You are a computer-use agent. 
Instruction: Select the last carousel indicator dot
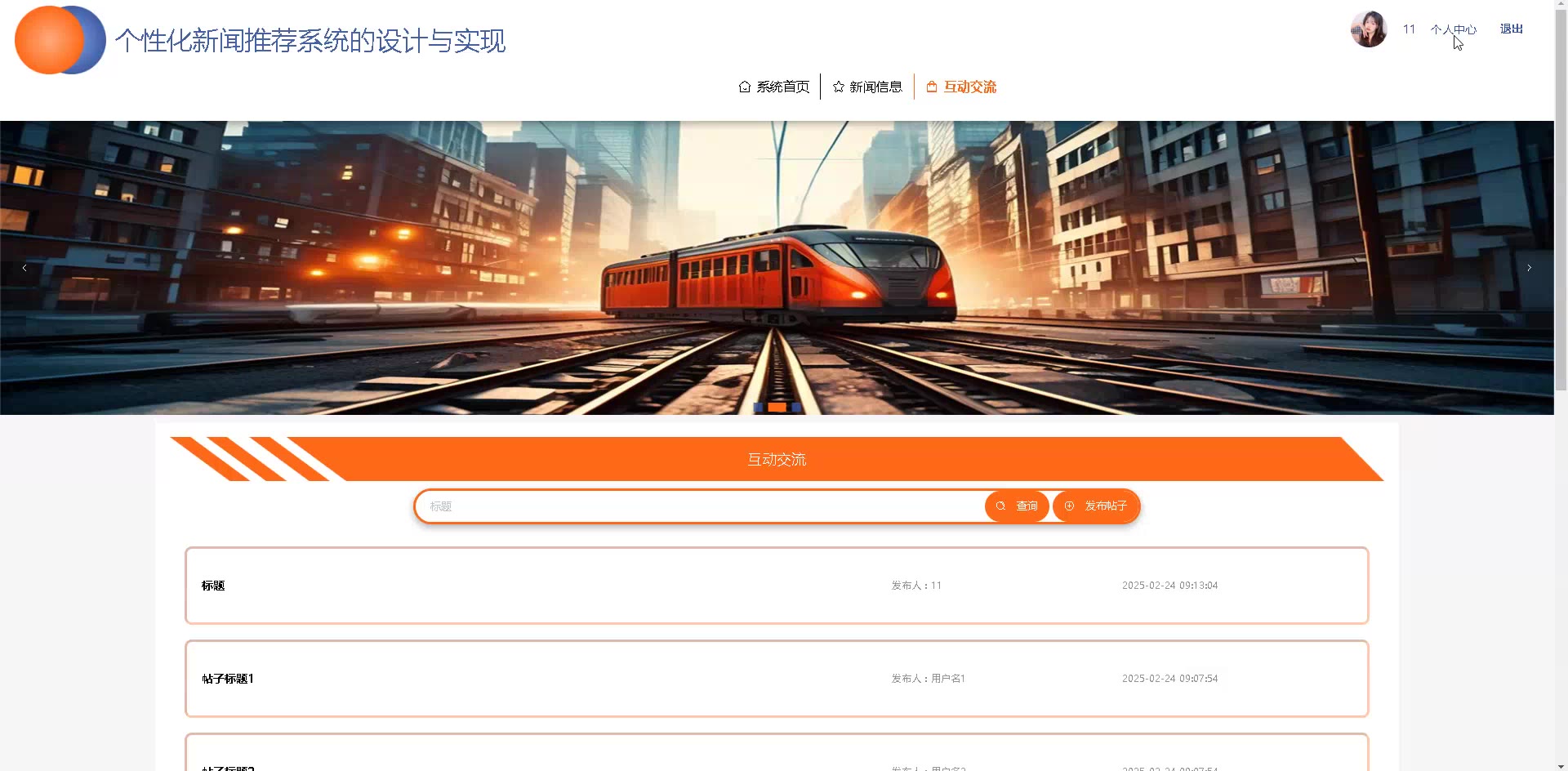click(x=796, y=407)
